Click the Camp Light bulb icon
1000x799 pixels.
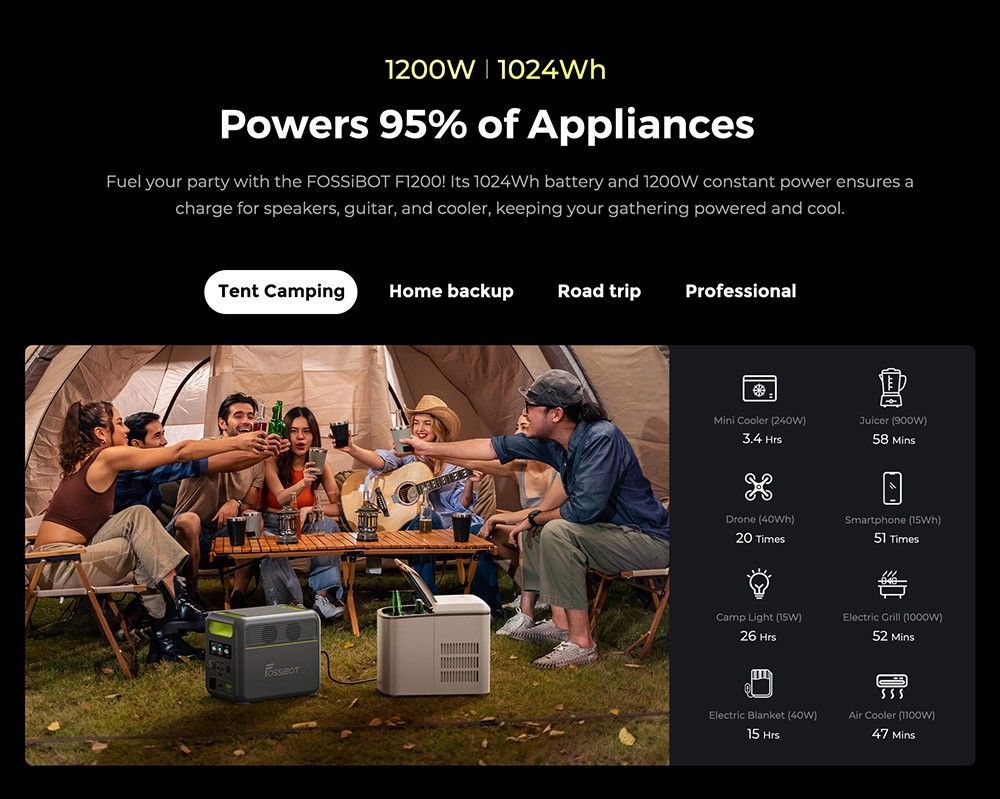click(x=759, y=583)
